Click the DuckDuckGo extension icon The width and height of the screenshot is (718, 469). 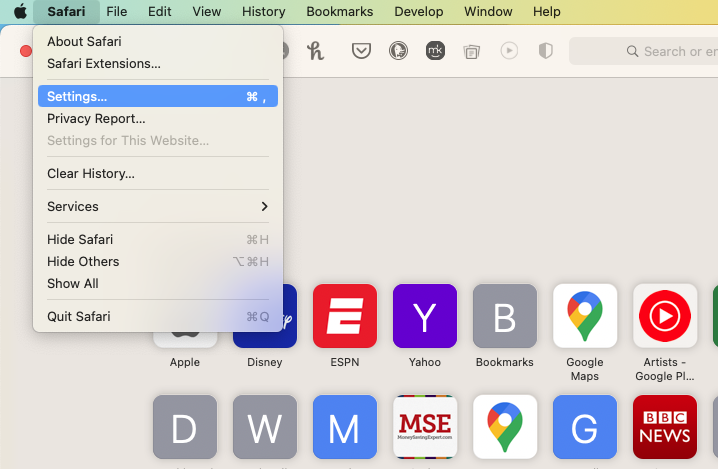(x=398, y=51)
